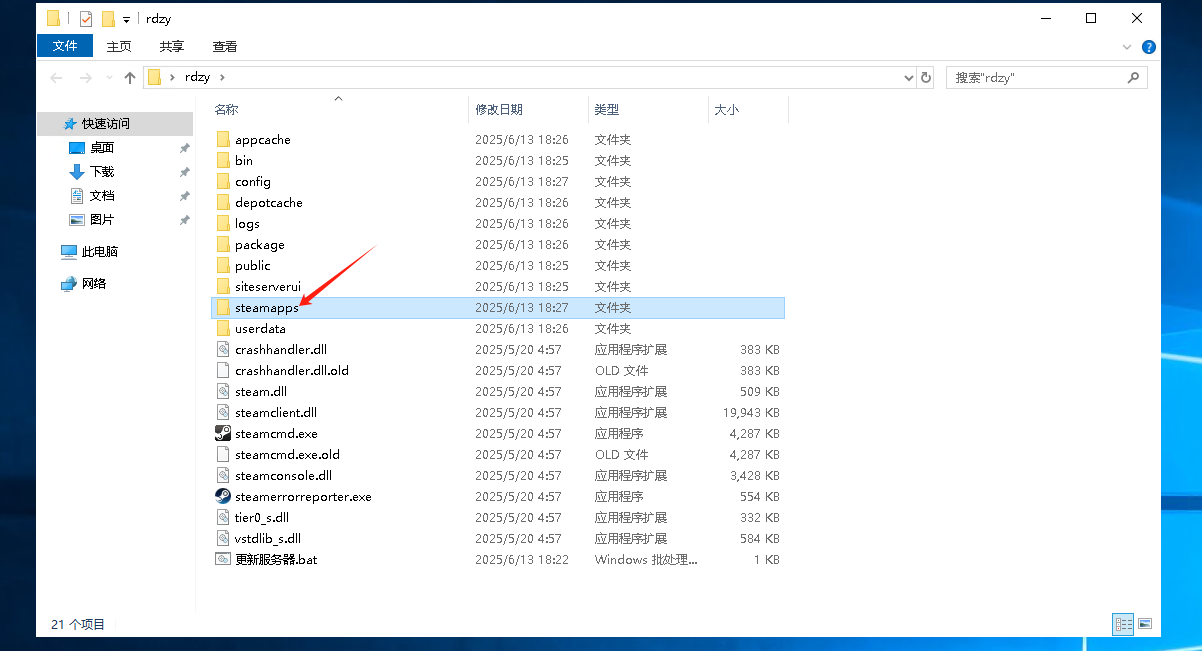1202x651 pixels.
Task: Click the chevron before rdzy in address bar
Action: 172,77
